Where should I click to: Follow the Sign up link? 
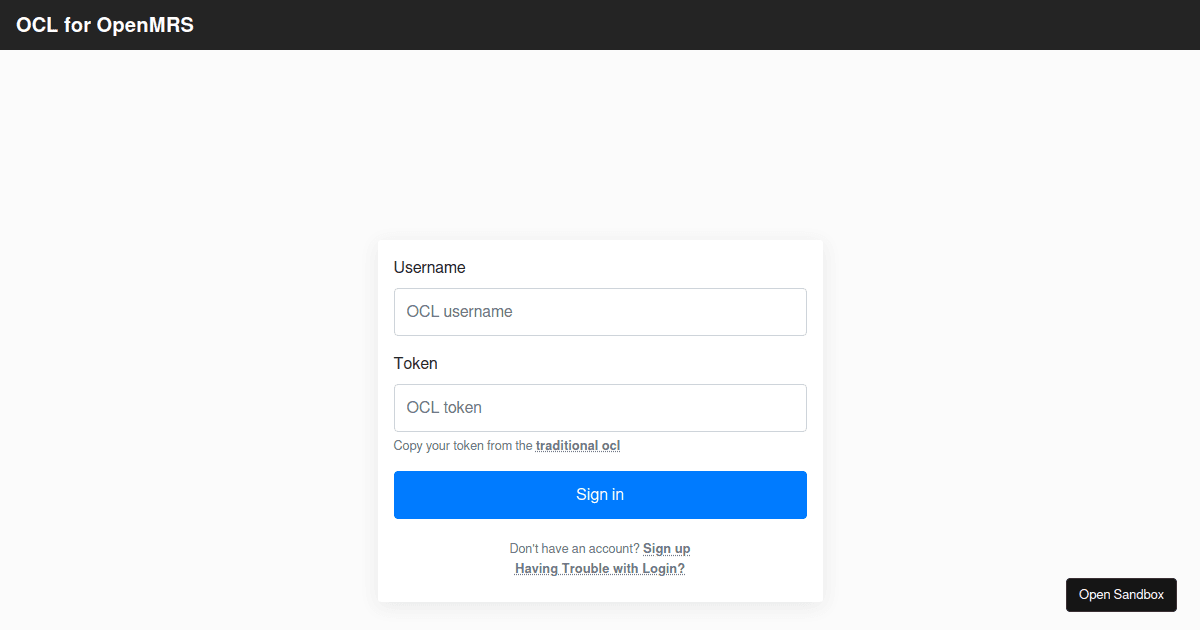pos(666,549)
